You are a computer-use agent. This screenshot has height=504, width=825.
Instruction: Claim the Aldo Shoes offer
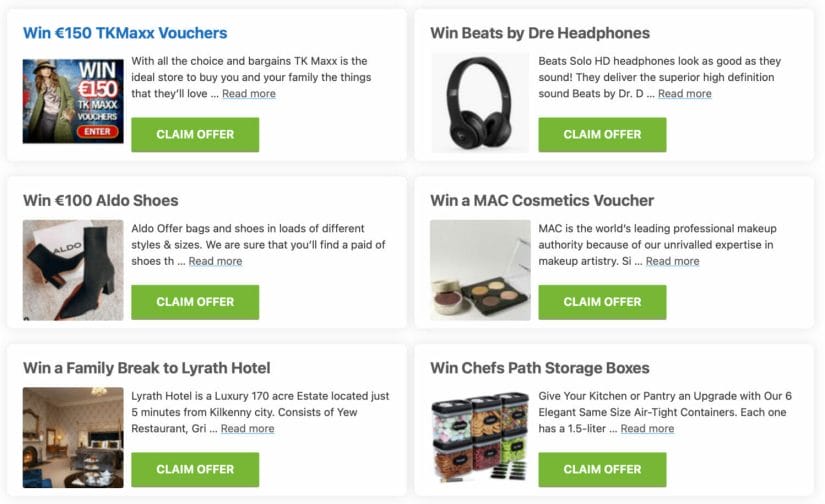pos(195,303)
